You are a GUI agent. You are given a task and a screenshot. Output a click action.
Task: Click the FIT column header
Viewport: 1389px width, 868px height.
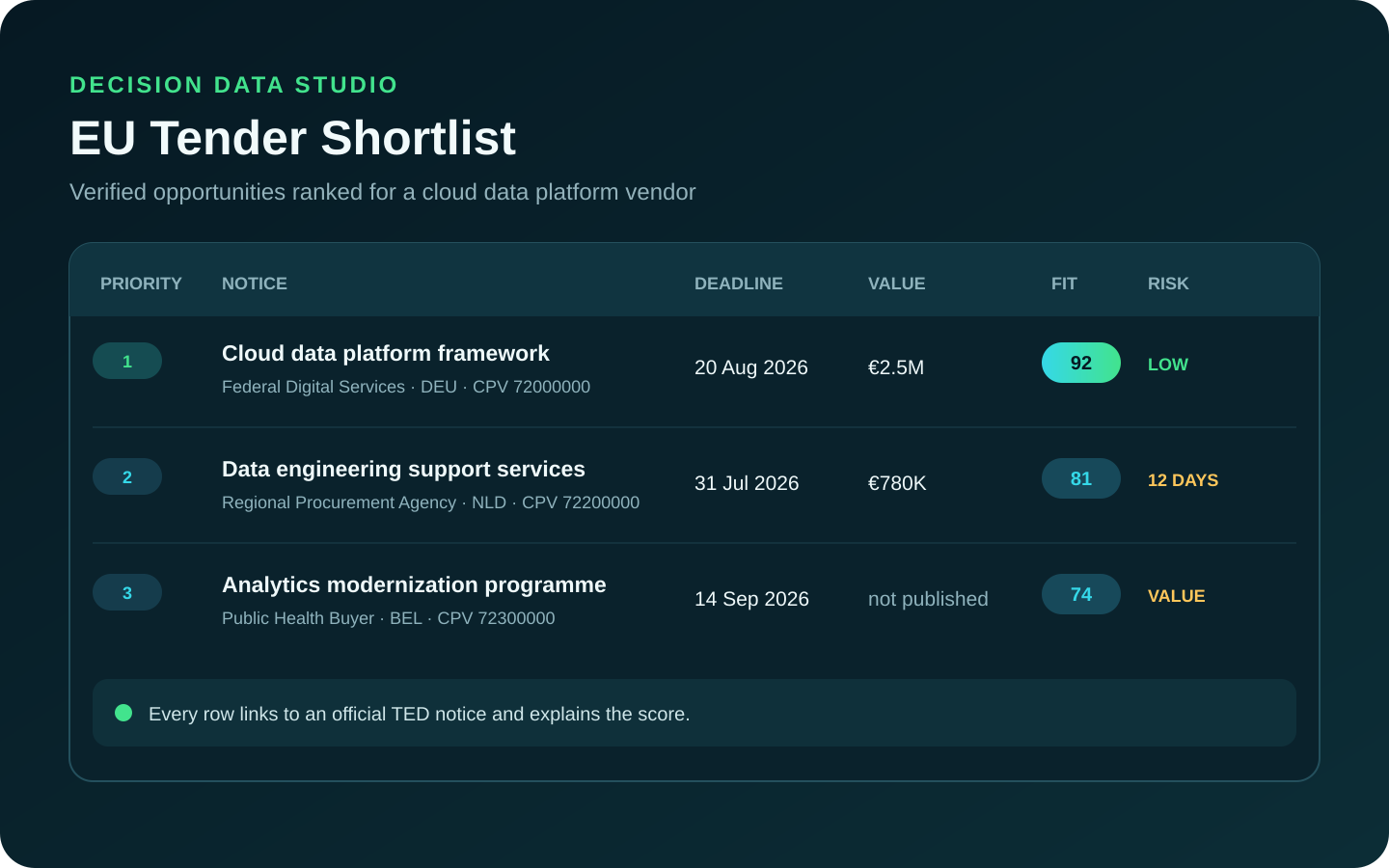pyautogui.click(x=1064, y=284)
